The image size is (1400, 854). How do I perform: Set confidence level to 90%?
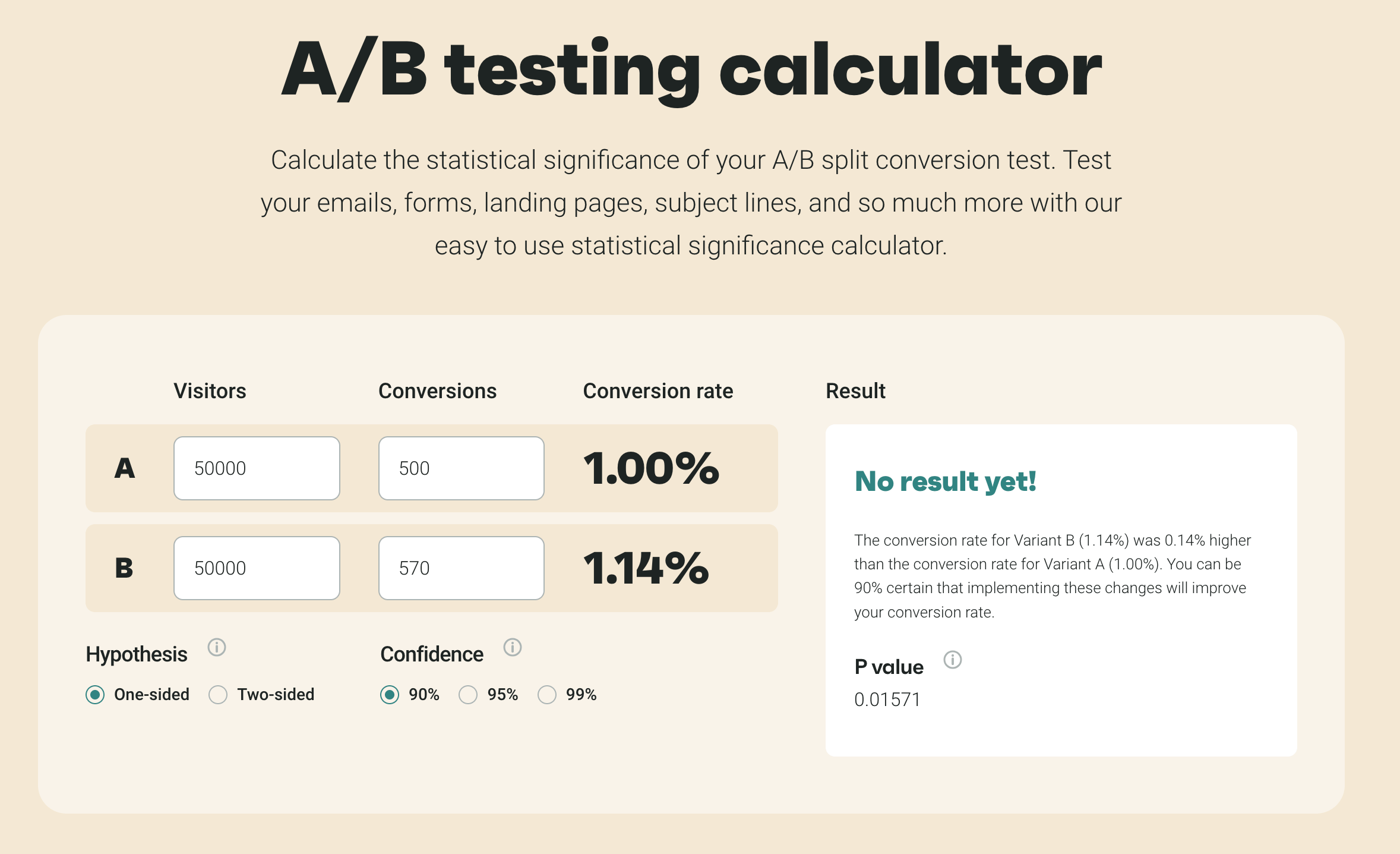pyautogui.click(x=390, y=694)
